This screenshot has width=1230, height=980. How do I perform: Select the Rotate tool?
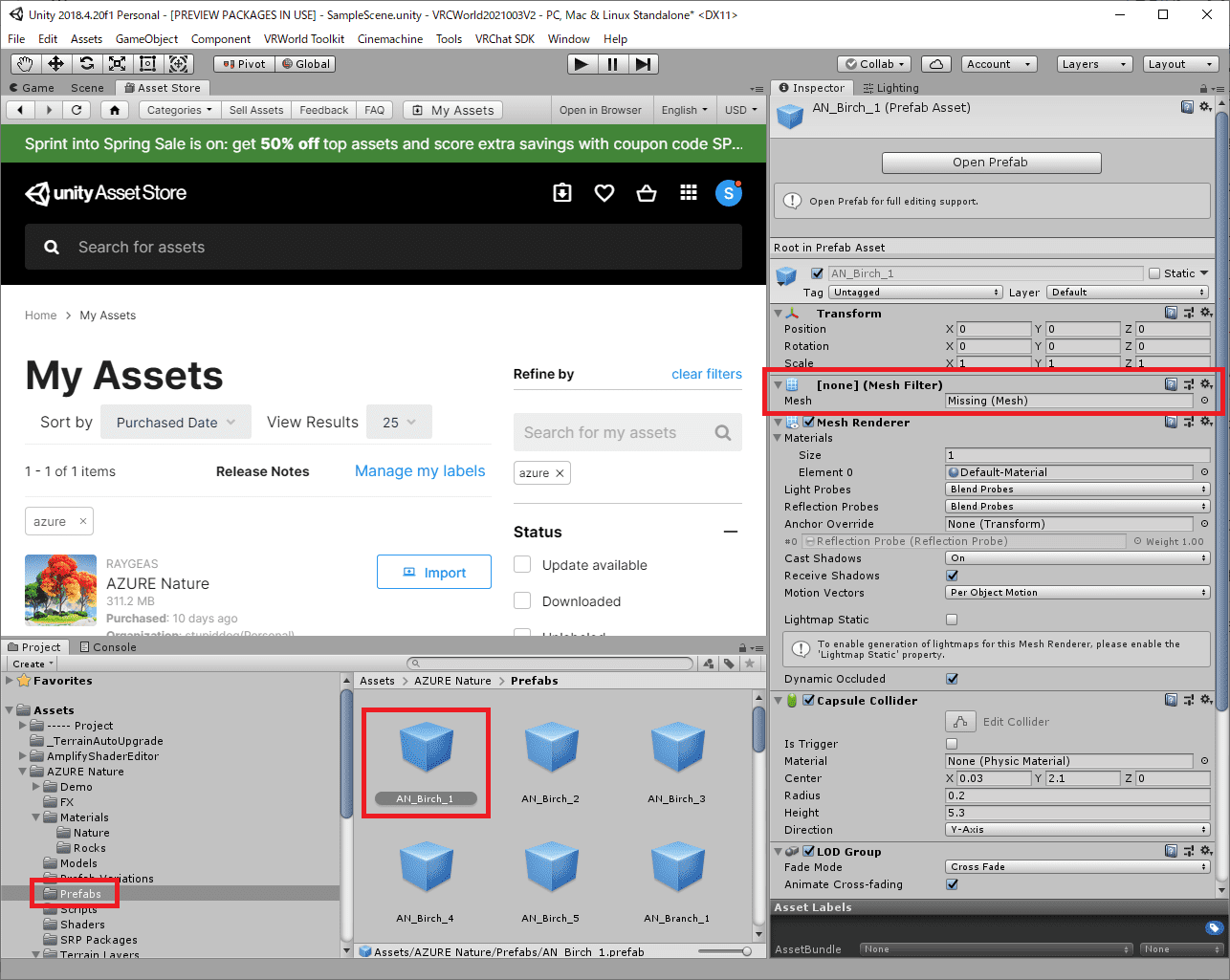click(87, 64)
